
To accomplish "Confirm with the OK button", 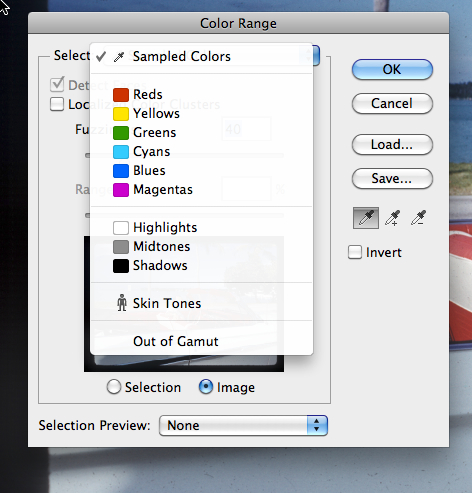I will (392, 69).
